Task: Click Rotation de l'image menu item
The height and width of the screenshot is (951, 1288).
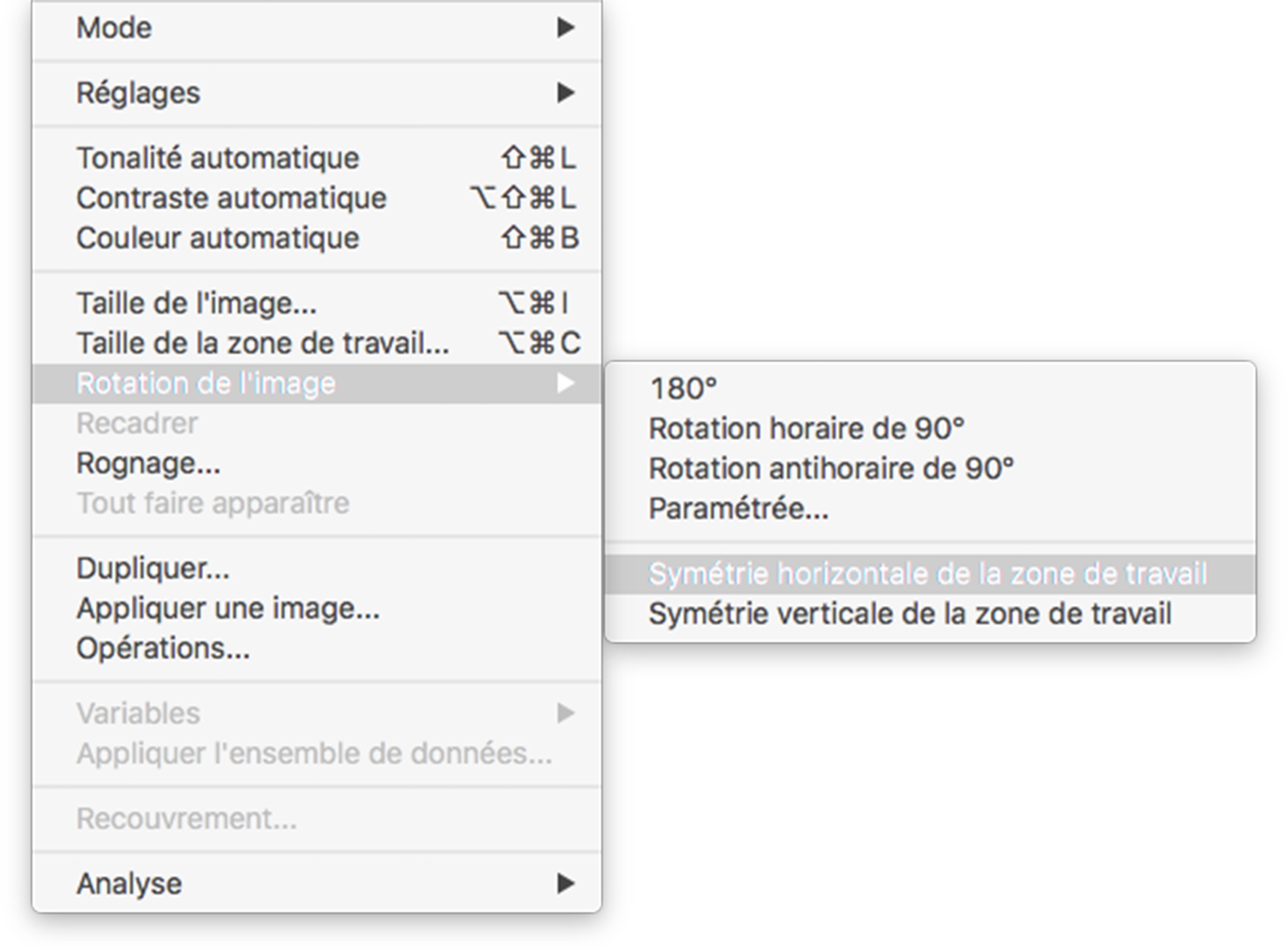Action: 205,384
